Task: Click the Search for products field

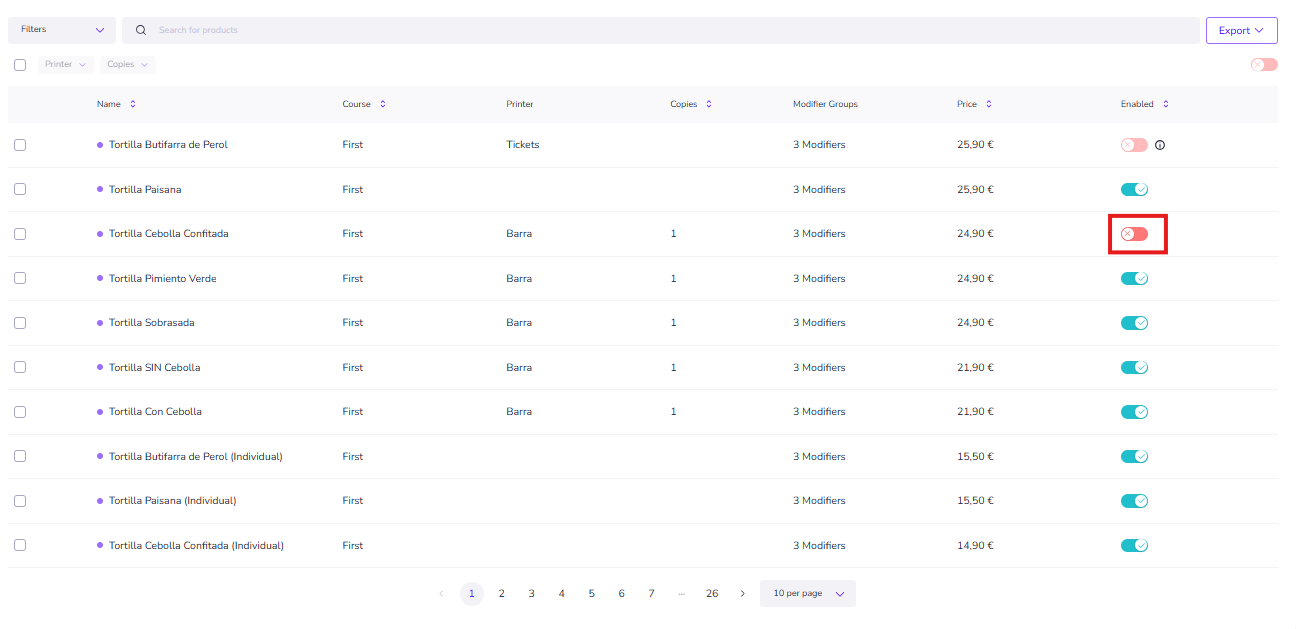Action: coord(660,30)
